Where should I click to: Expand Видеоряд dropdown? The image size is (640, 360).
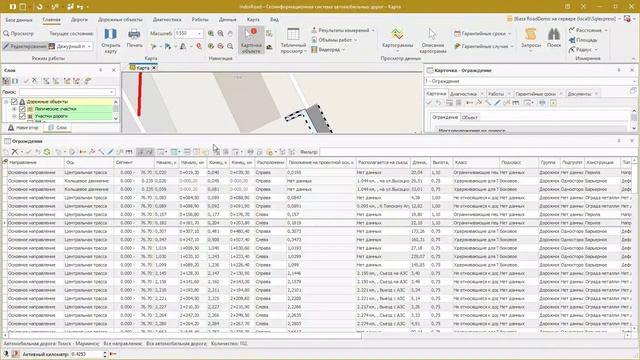pos(343,50)
